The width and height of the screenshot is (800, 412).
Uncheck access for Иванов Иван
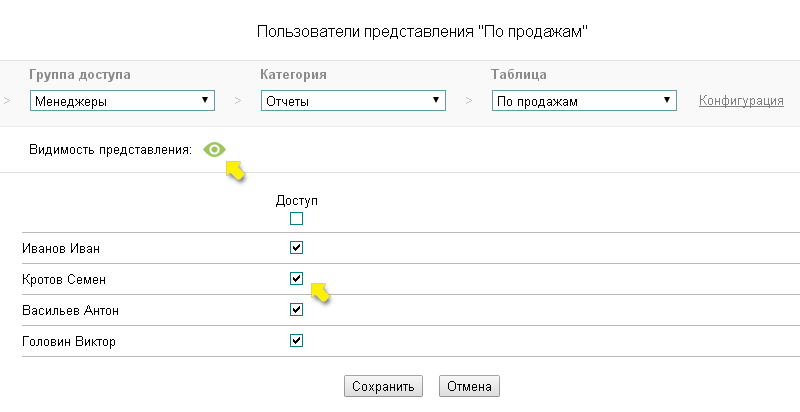coord(296,248)
